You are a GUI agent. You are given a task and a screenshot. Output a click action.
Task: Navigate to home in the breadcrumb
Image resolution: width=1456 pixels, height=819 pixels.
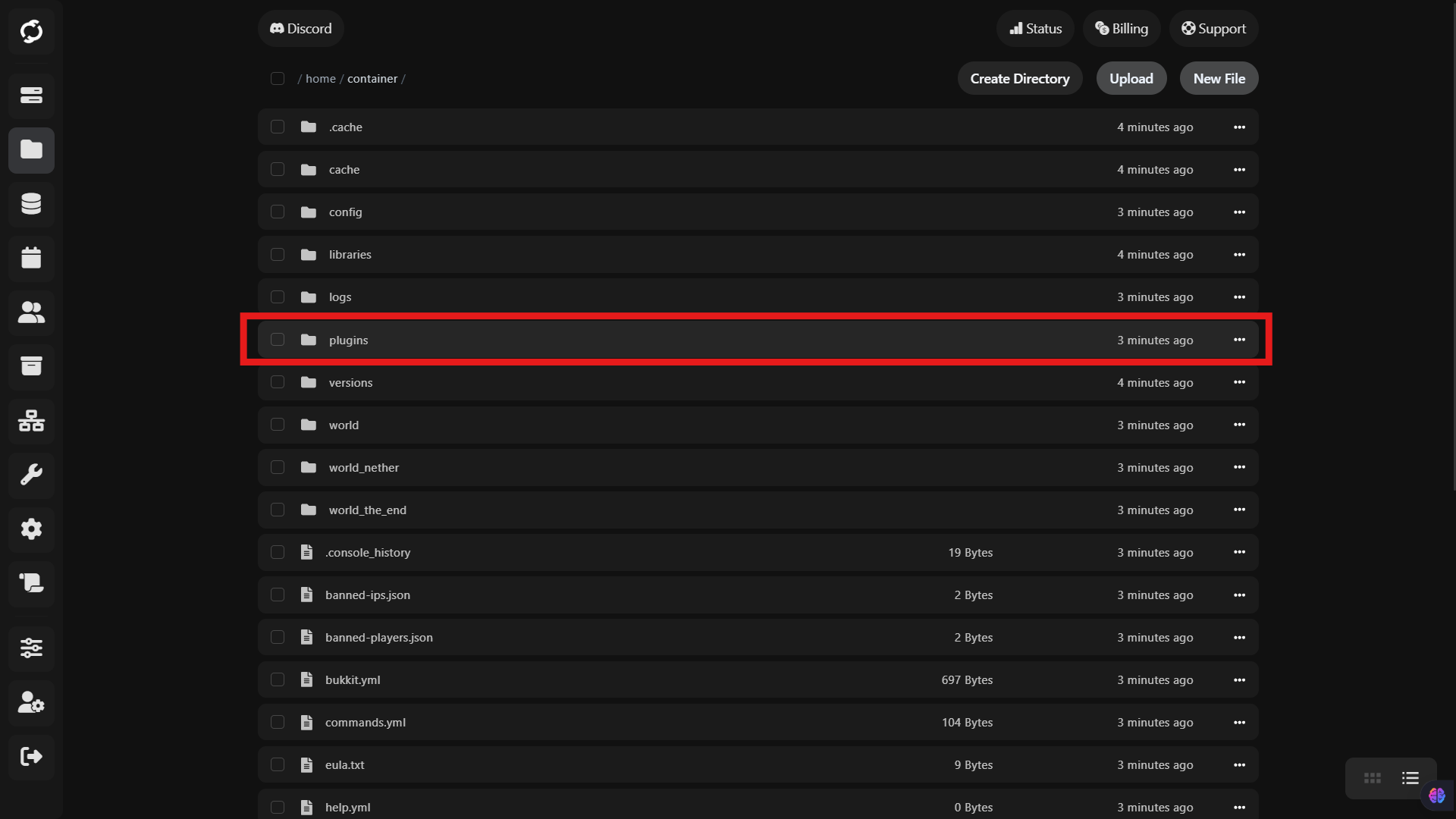pos(320,78)
